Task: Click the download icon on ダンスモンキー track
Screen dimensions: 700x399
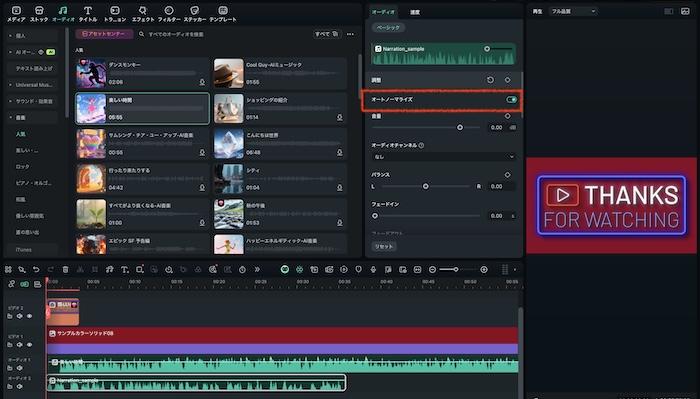Action: (202, 82)
